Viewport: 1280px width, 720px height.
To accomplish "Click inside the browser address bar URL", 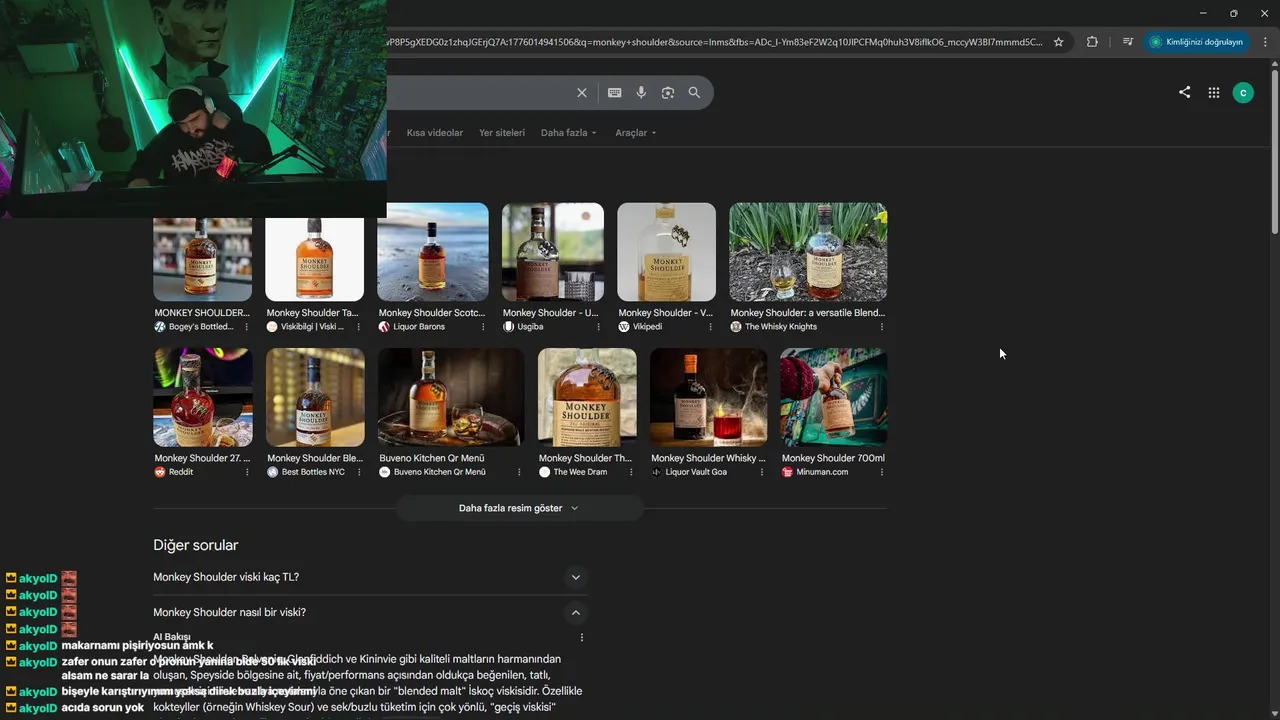I will tap(714, 42).
